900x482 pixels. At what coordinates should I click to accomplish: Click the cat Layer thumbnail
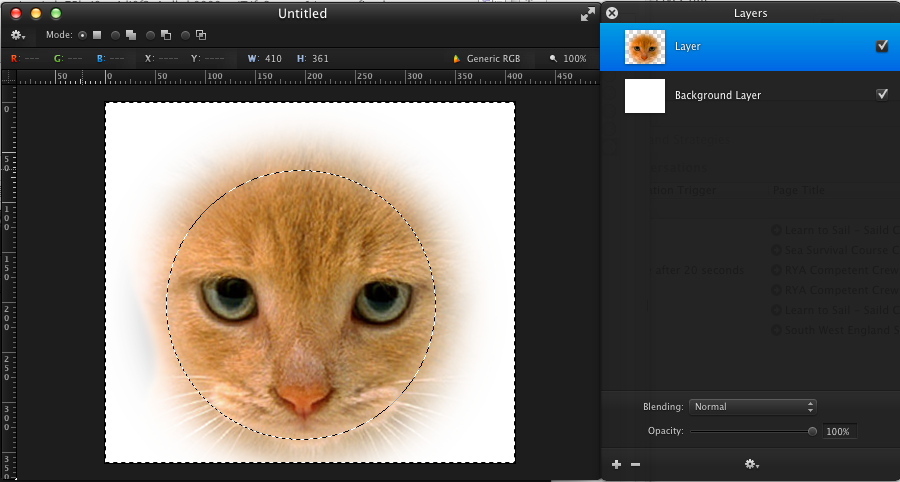[645, 47]
